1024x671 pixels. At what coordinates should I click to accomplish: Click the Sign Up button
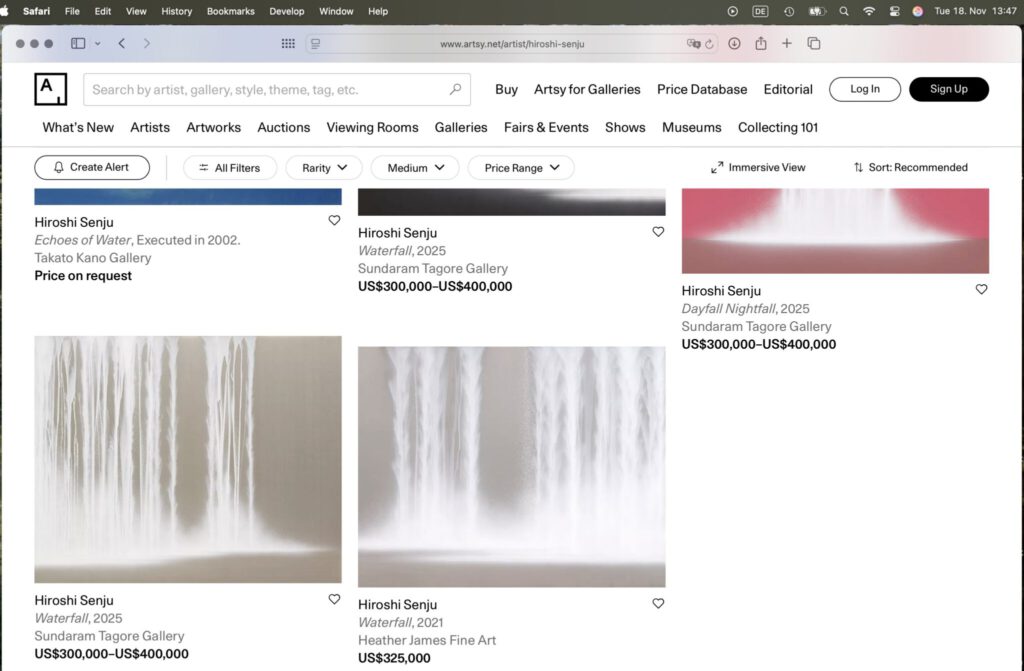click(x=948, y=89)
